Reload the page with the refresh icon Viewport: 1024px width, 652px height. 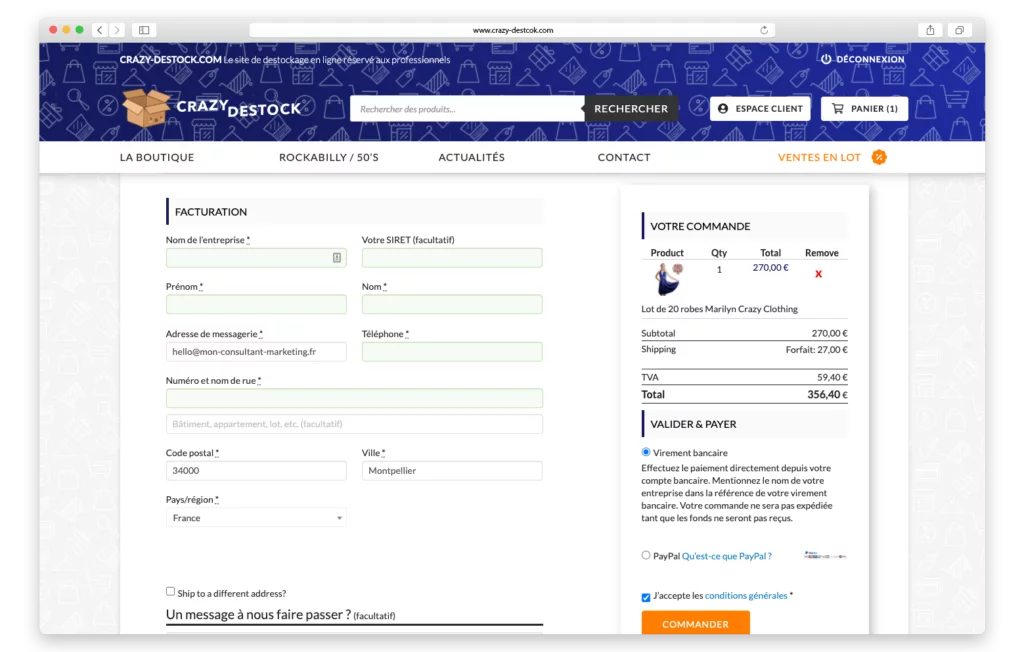click(x=764, y=30)
